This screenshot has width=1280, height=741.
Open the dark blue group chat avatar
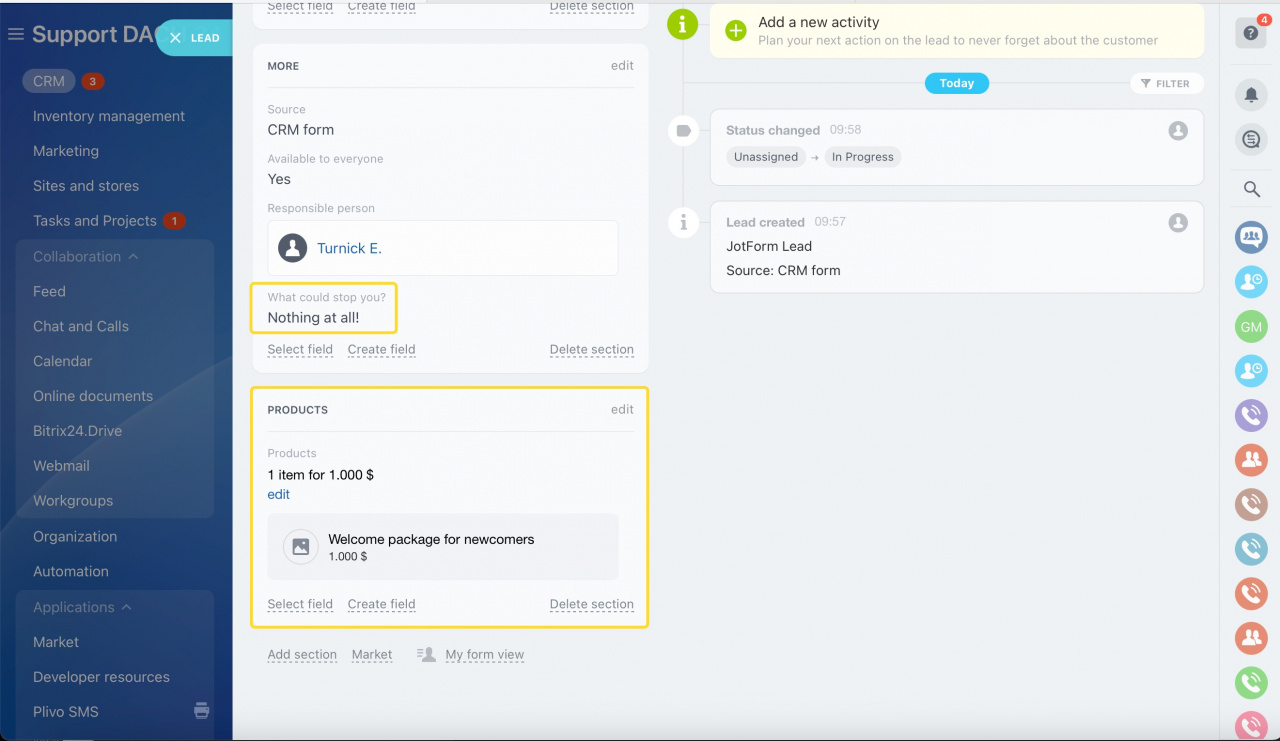(x=1251, y=237)
